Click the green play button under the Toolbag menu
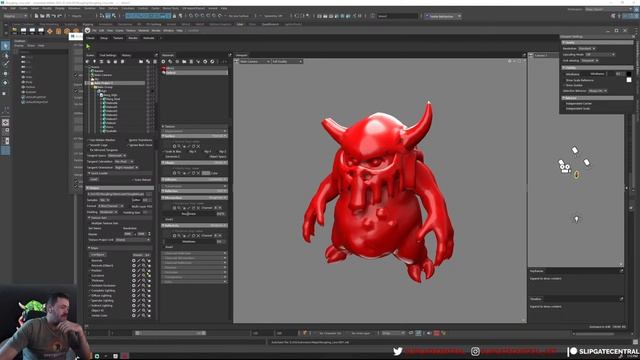The width and height of the screenshot is (640, 360). pyautogui.click(x=88, y=47)
